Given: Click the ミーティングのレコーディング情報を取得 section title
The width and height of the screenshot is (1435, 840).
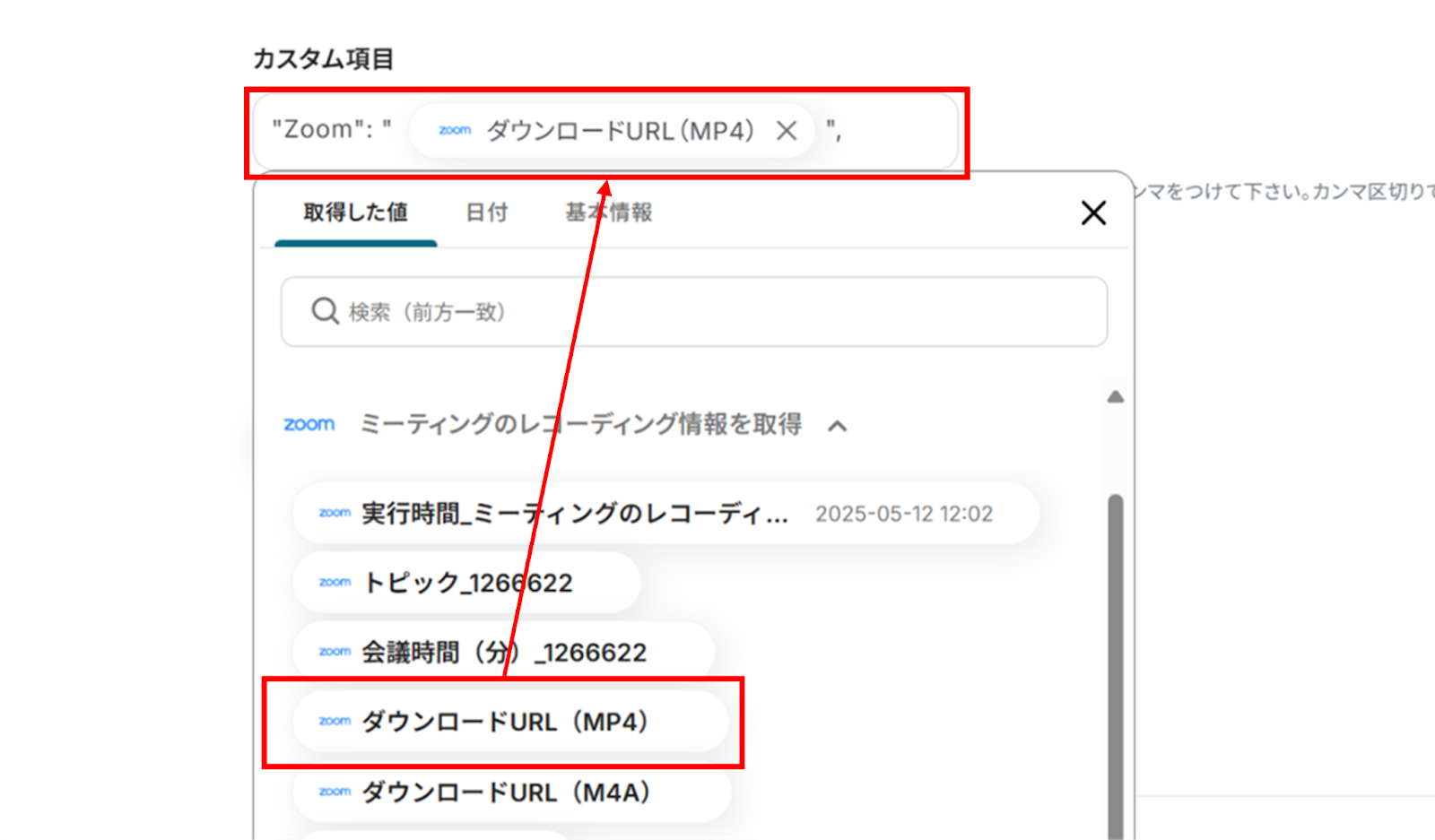Looking at the screenshot, I should click(581, 424).
